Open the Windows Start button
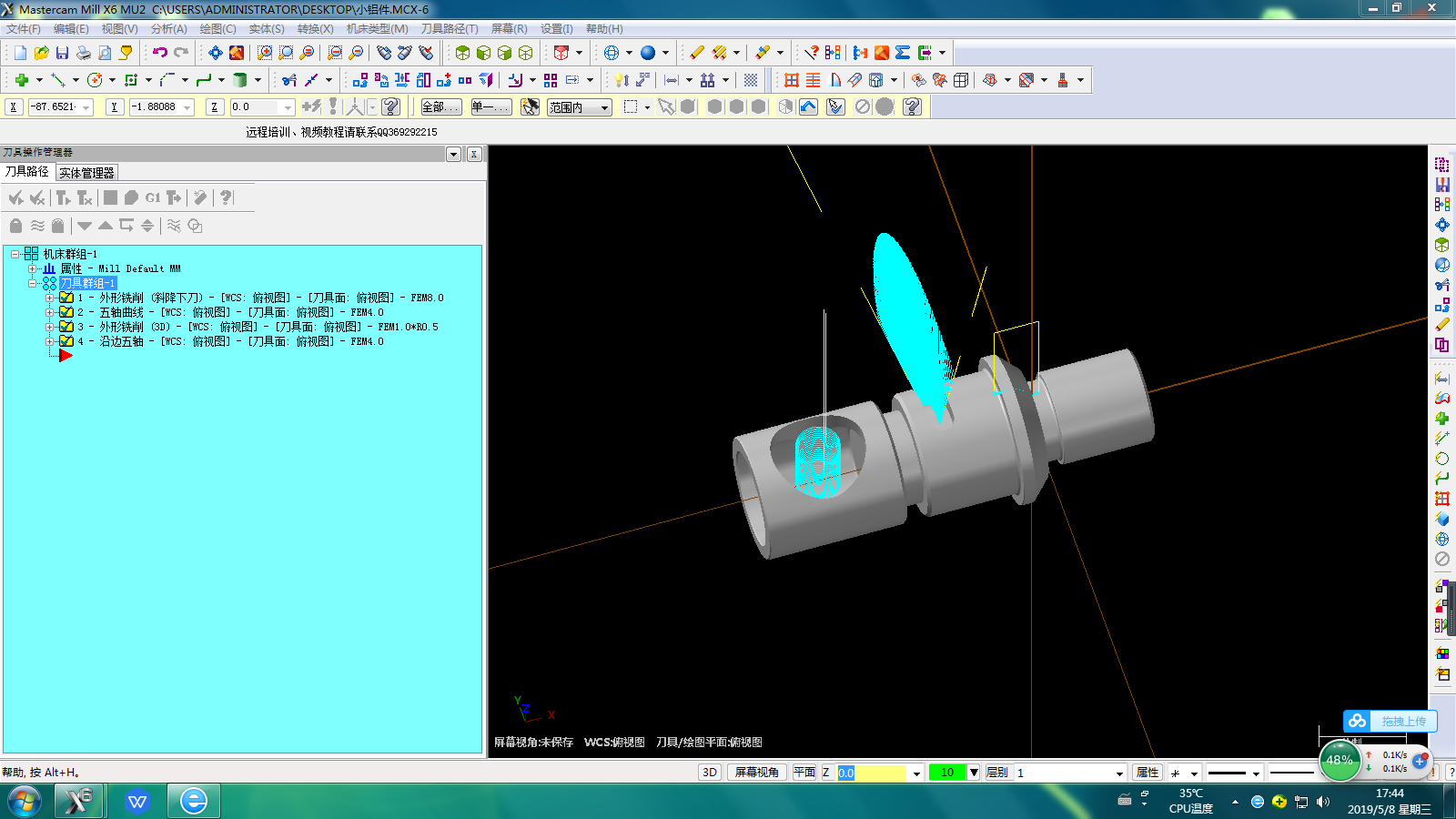1456x819 pixels. [x=25, y=802]
